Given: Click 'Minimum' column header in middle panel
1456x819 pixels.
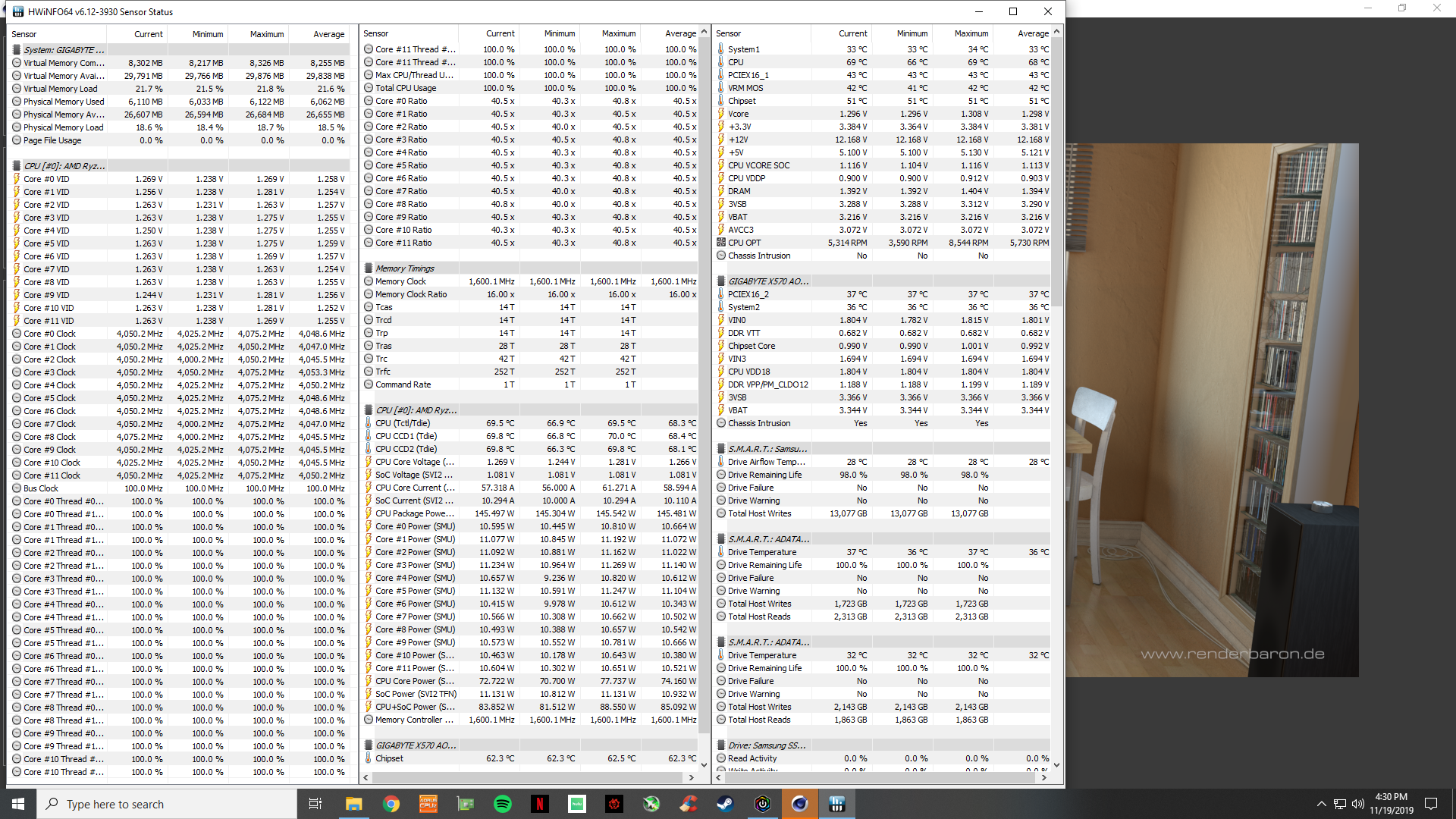Looking at the screenshot, I should (x=550, y=33).
